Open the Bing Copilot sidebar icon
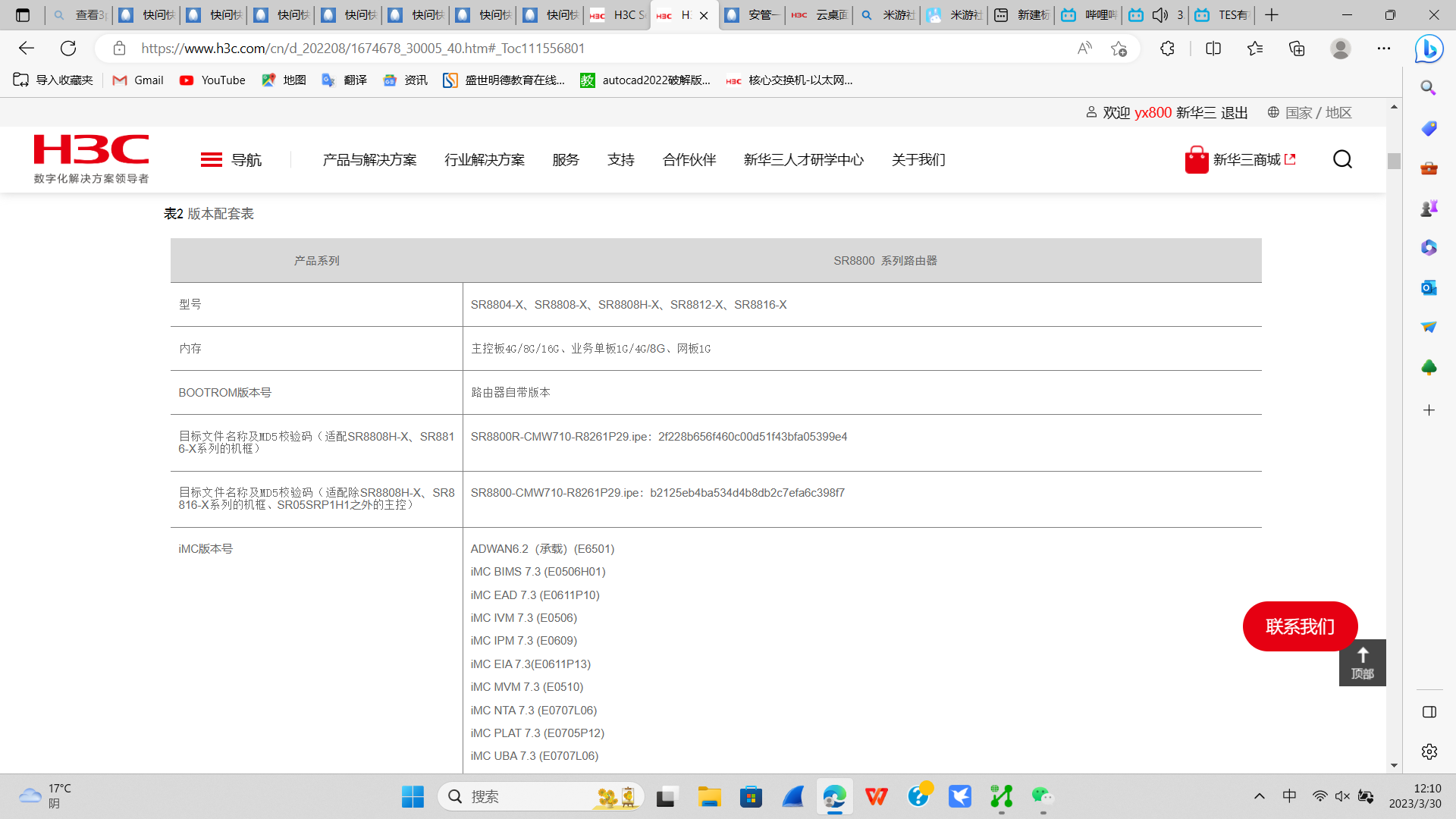Image resolution: width=1456 pixels, height=819 pixels. pyautogui.click(x=1429, y=49)
